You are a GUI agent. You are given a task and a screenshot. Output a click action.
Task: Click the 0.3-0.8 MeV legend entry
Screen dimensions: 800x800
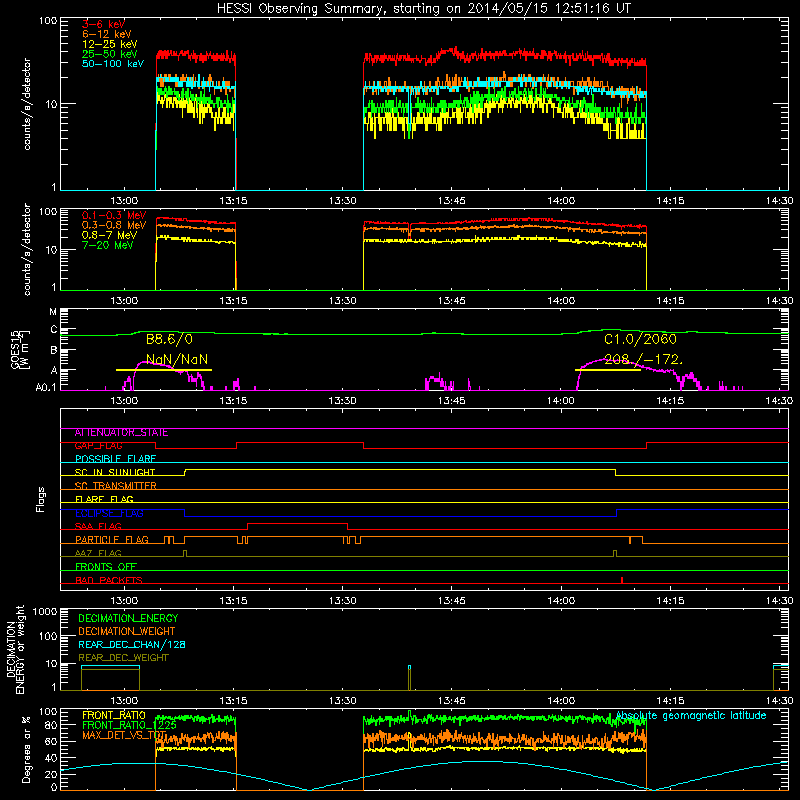coord(114,225)
